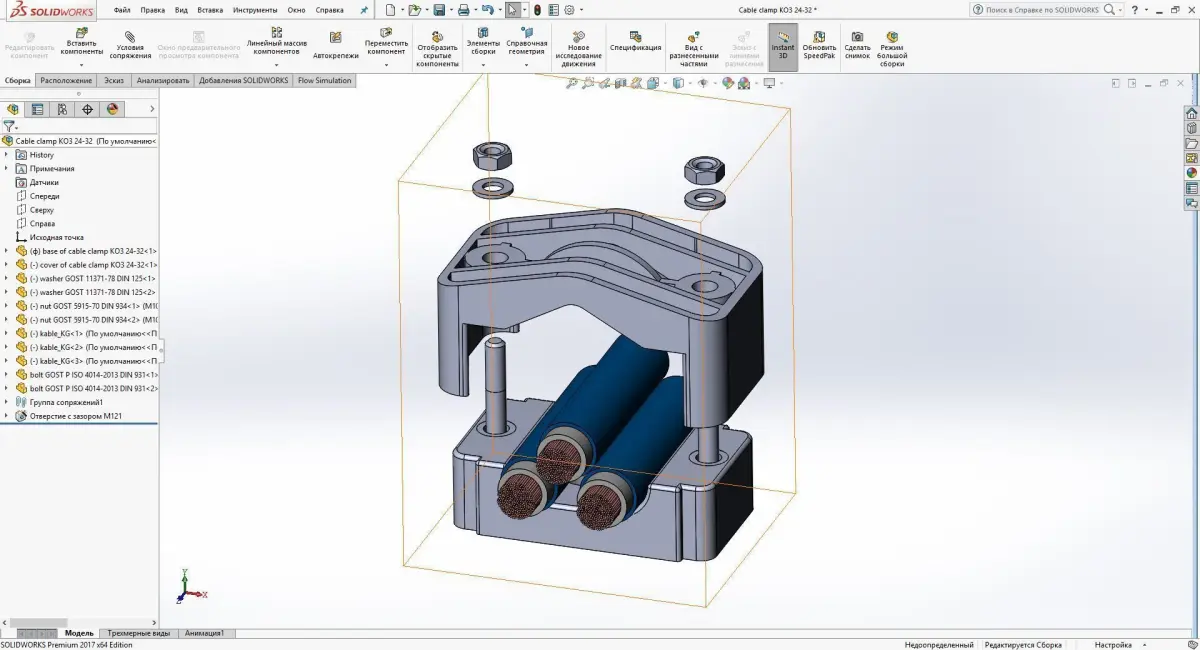Switch to the Эскиз tab
The height and width of the screenshot is (650, 1200).
[x=114, y=81]
